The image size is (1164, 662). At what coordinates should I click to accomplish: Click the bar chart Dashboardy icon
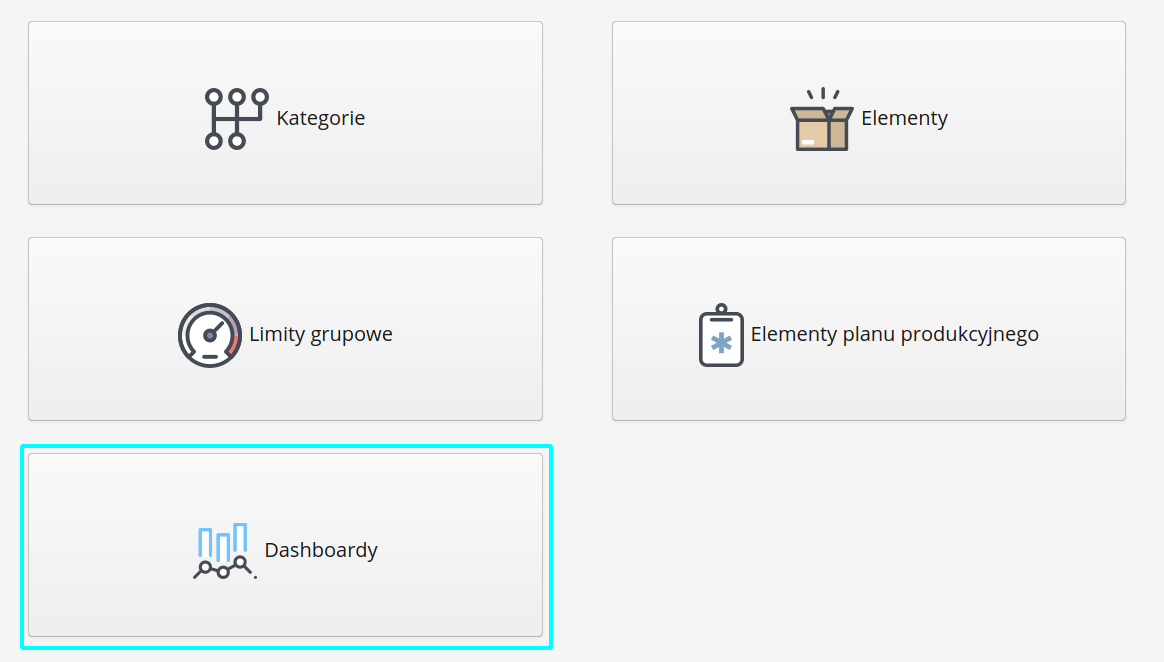224,551
